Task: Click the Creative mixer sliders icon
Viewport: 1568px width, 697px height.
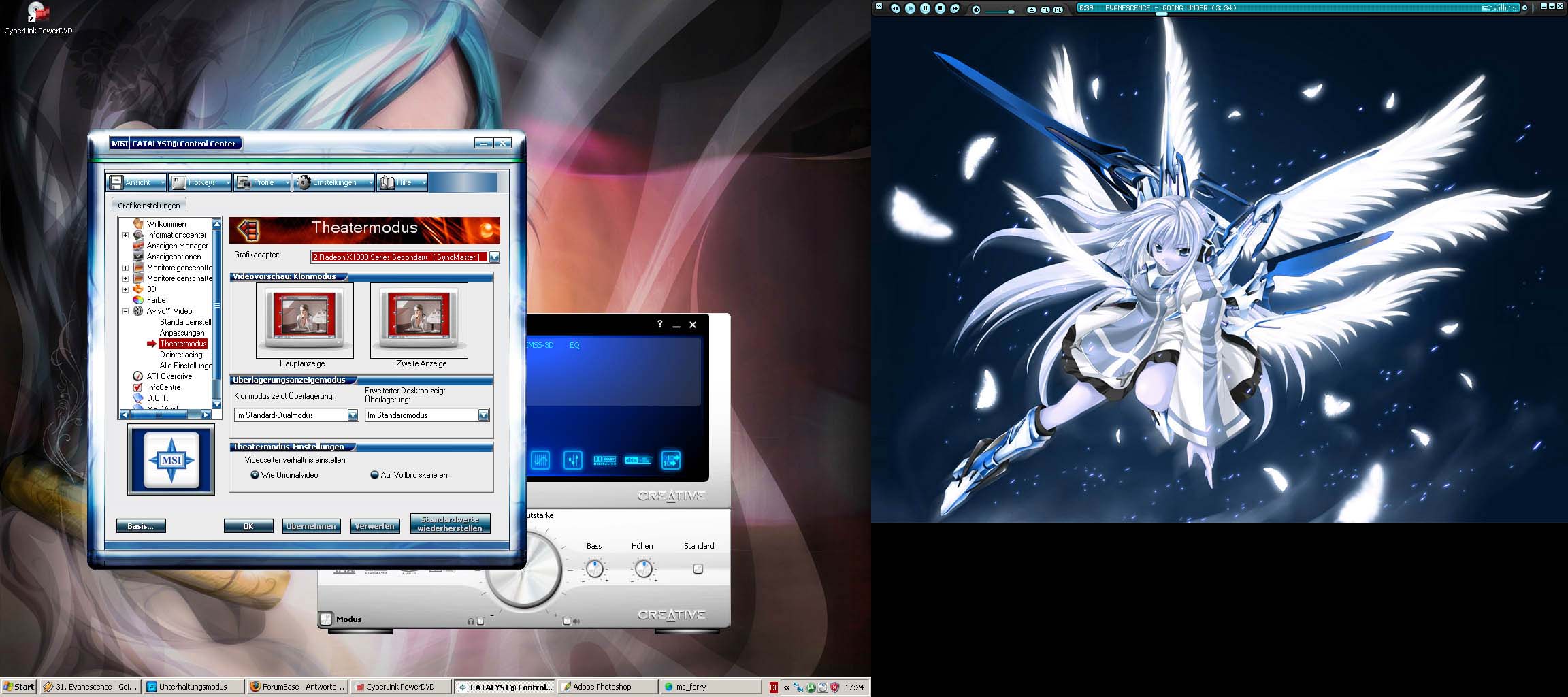Action: coord(572,461)
